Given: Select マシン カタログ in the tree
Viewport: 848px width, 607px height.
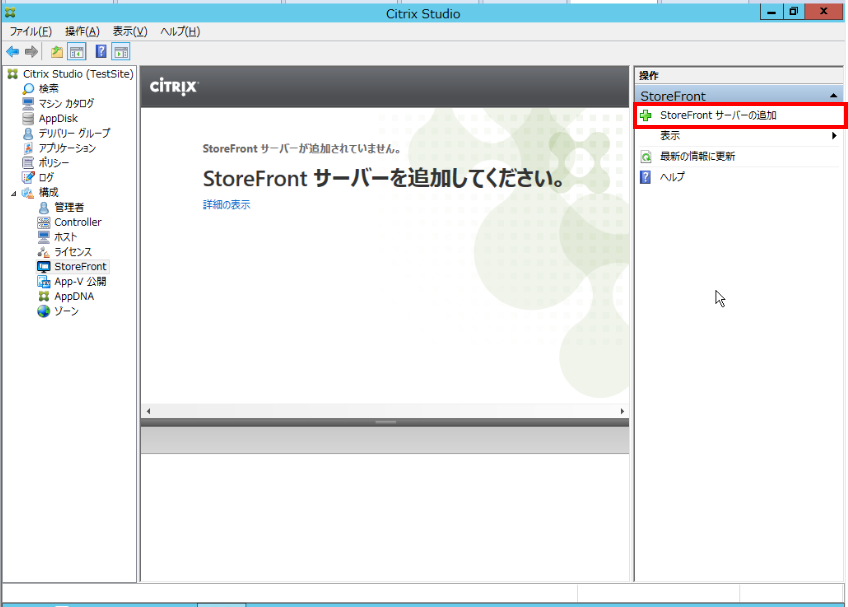Looking at the screenshot, I should tap(66, 103).
